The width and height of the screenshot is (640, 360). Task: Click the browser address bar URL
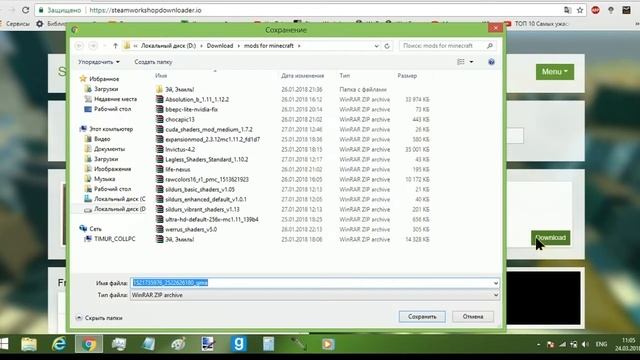click(145, 10)
